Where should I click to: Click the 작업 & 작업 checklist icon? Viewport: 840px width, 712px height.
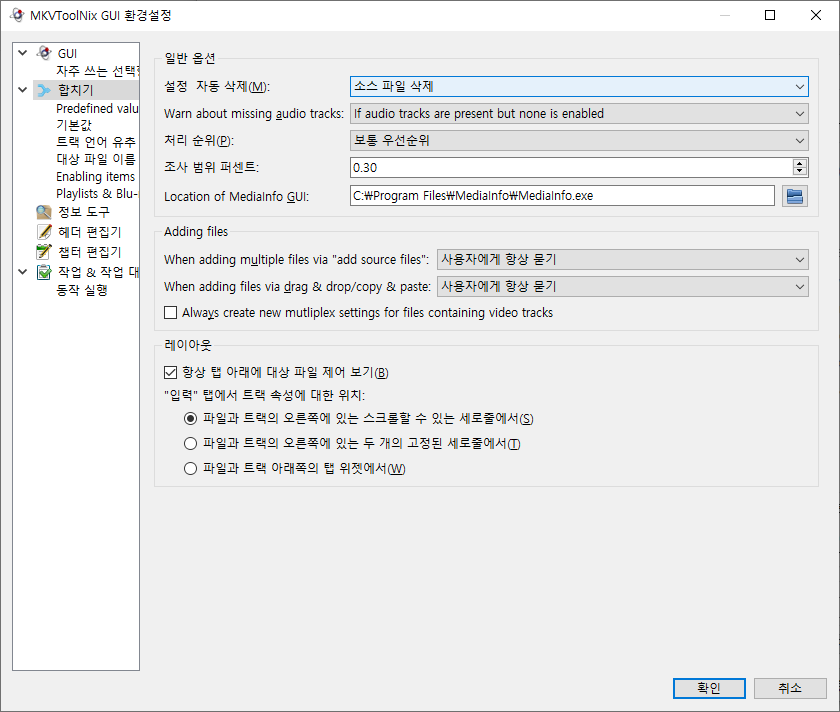pyautogui.click(x=44, y=272)
